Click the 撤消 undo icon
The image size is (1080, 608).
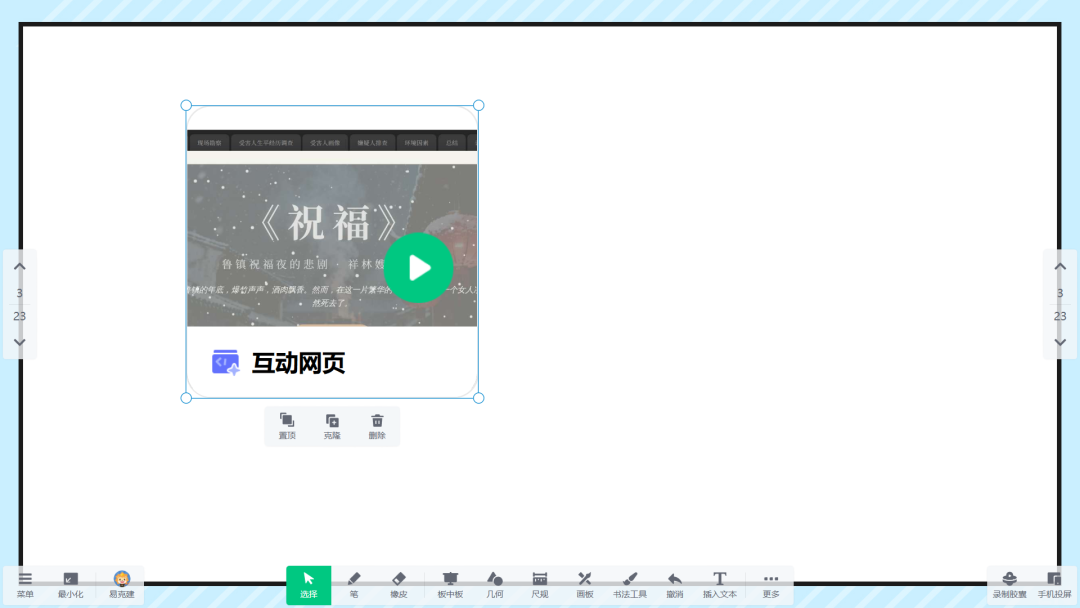[x=675, y=585]
